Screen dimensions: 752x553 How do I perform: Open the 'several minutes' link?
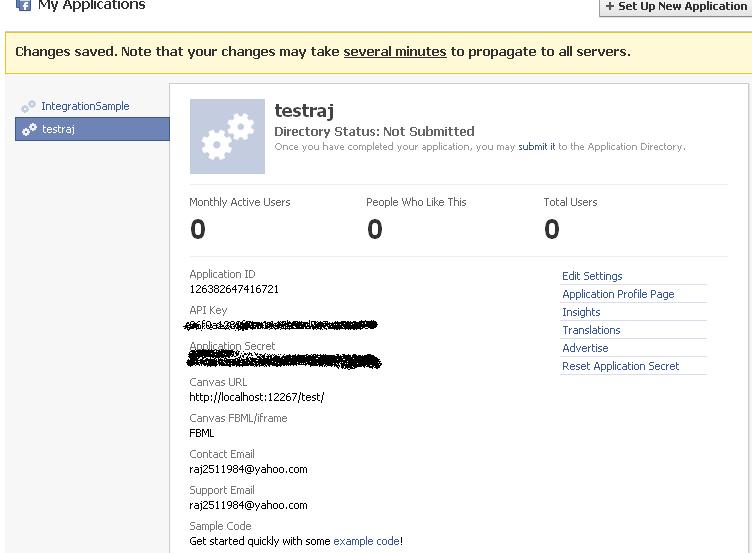click(x=395, y=51)
